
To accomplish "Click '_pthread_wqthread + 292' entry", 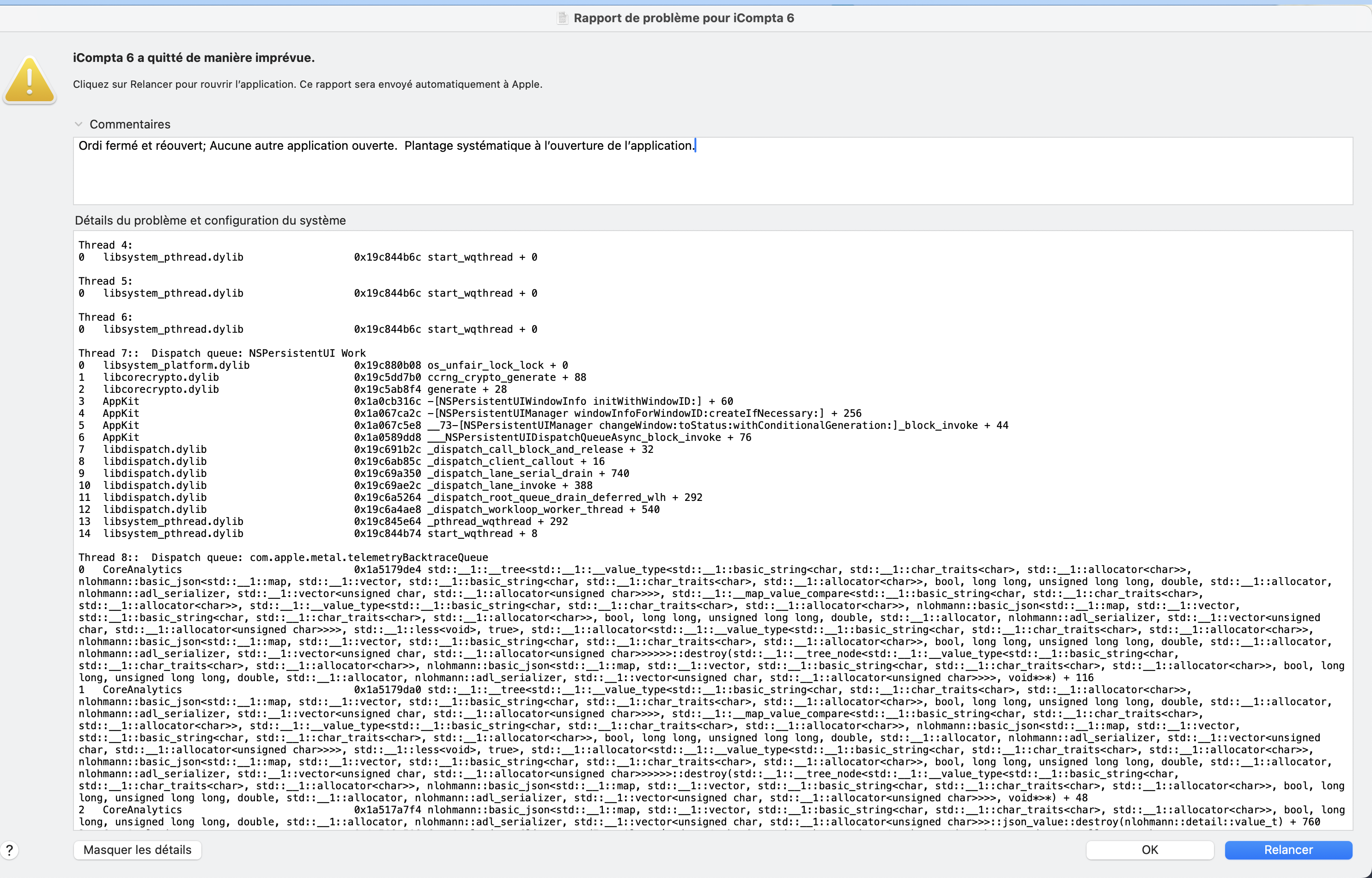I will click(x=498, y=521).
